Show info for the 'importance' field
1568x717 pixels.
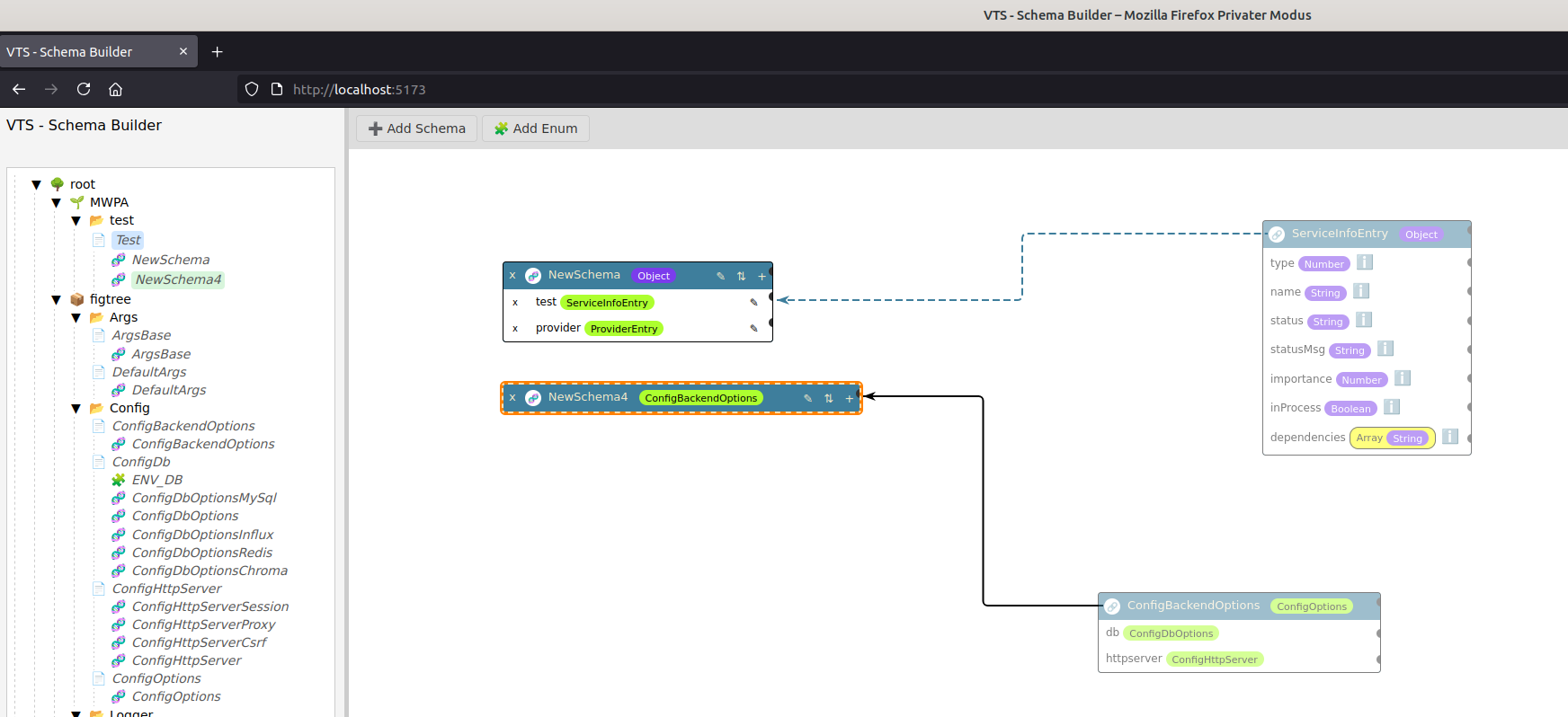1403,378
